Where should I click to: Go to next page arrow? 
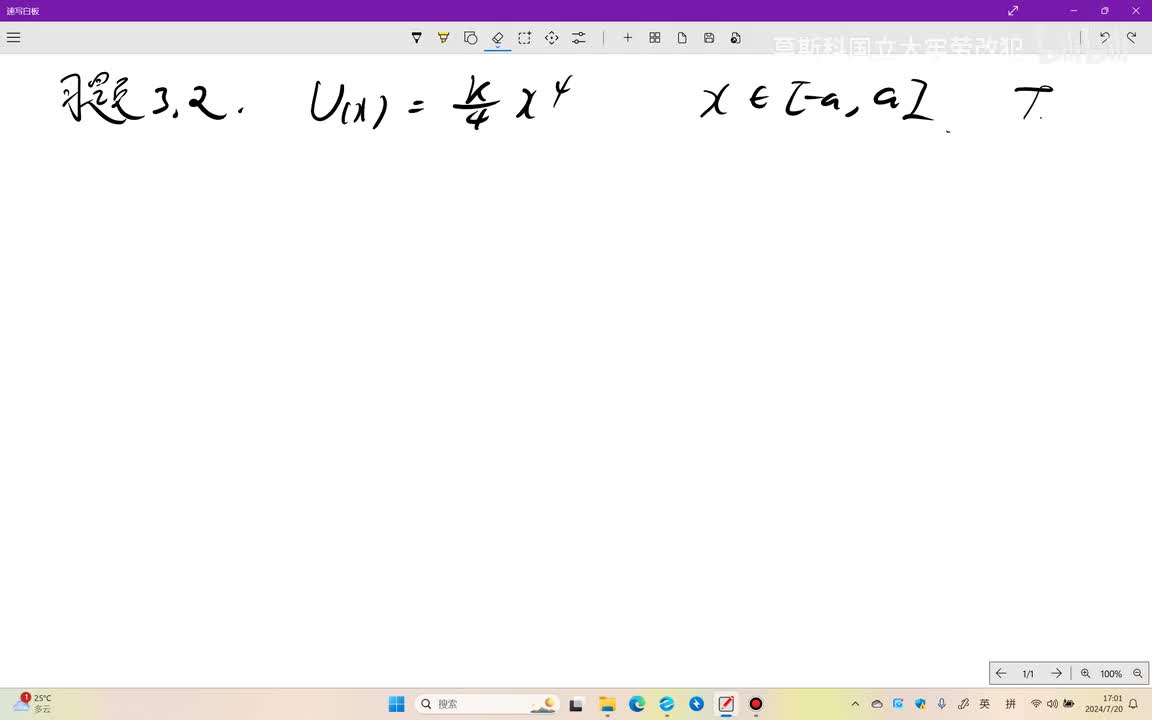coord(1056,673)
